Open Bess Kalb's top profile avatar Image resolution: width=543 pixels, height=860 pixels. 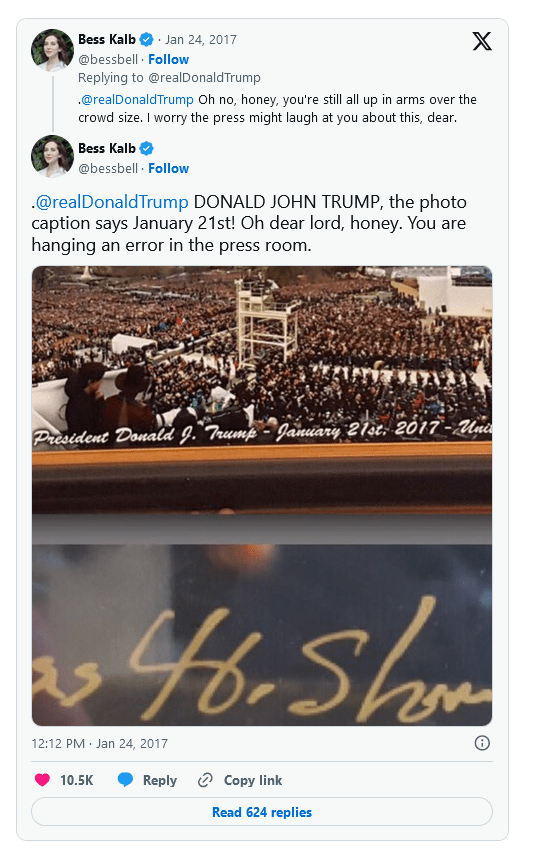tap(52, 50)
